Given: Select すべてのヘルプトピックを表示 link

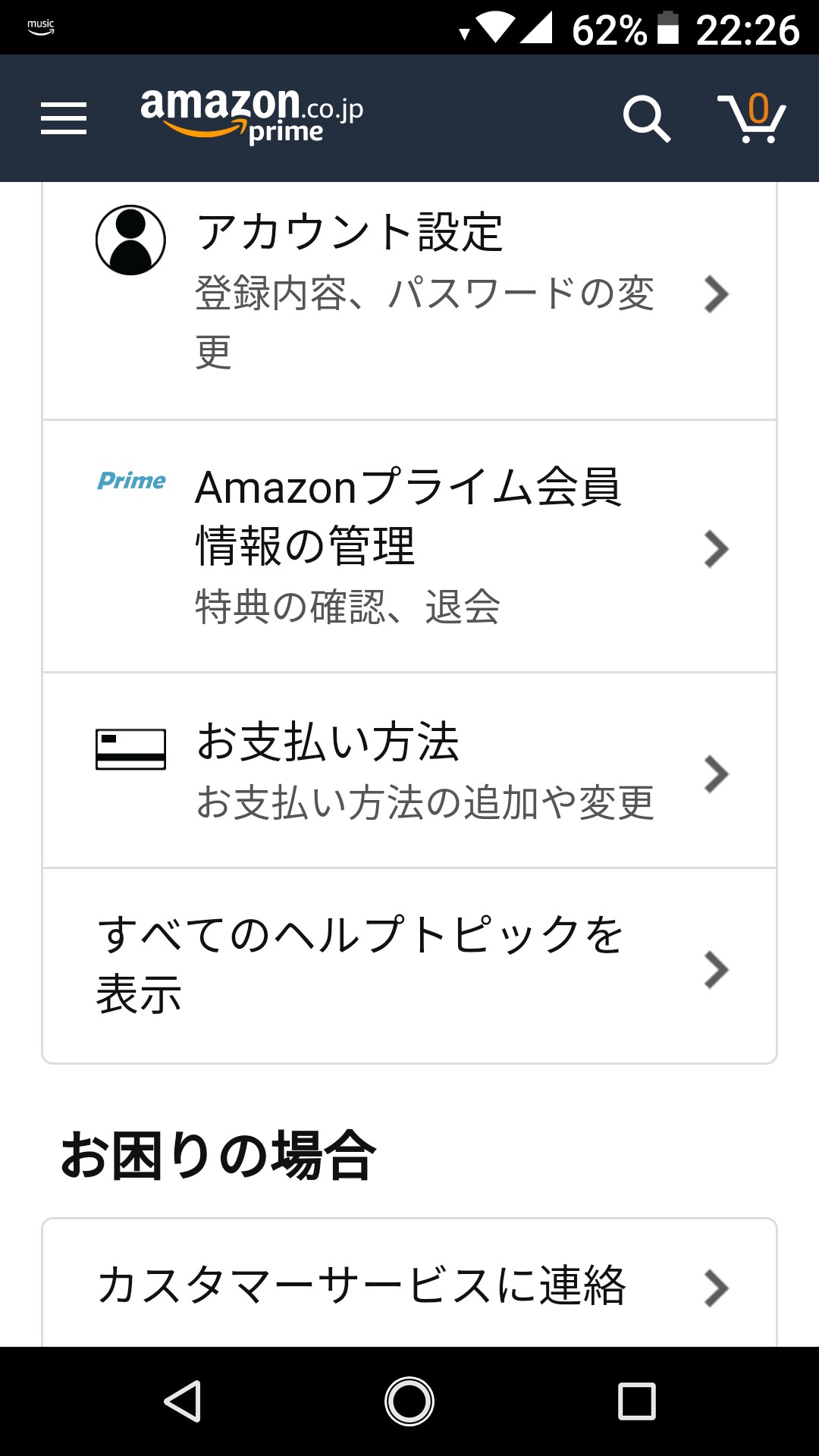Looking at the screenshot, I should (x=359, y=963).
